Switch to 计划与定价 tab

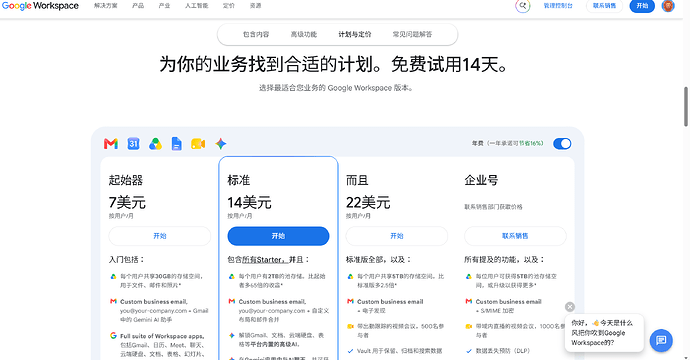(355, 34)
